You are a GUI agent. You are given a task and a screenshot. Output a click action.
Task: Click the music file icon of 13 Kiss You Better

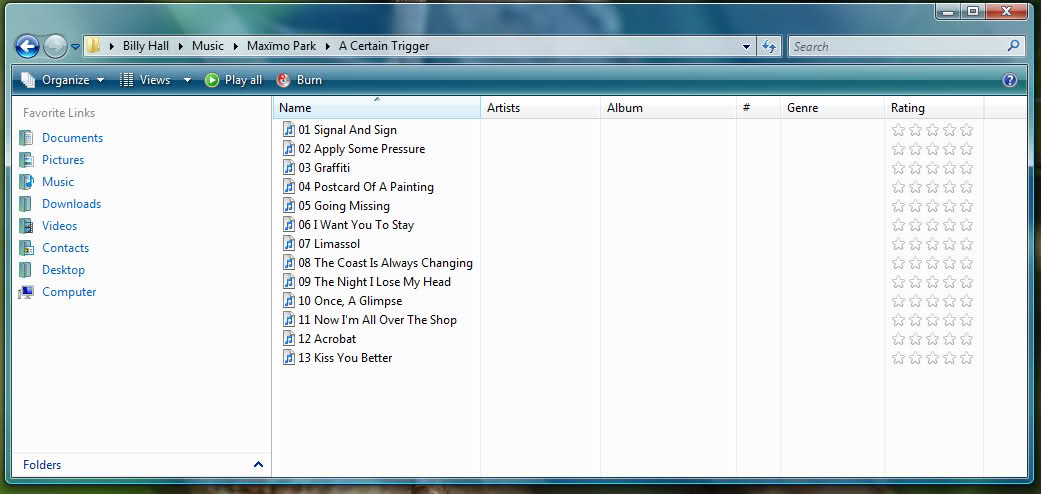pyautogui.click(x=289, y=357)
